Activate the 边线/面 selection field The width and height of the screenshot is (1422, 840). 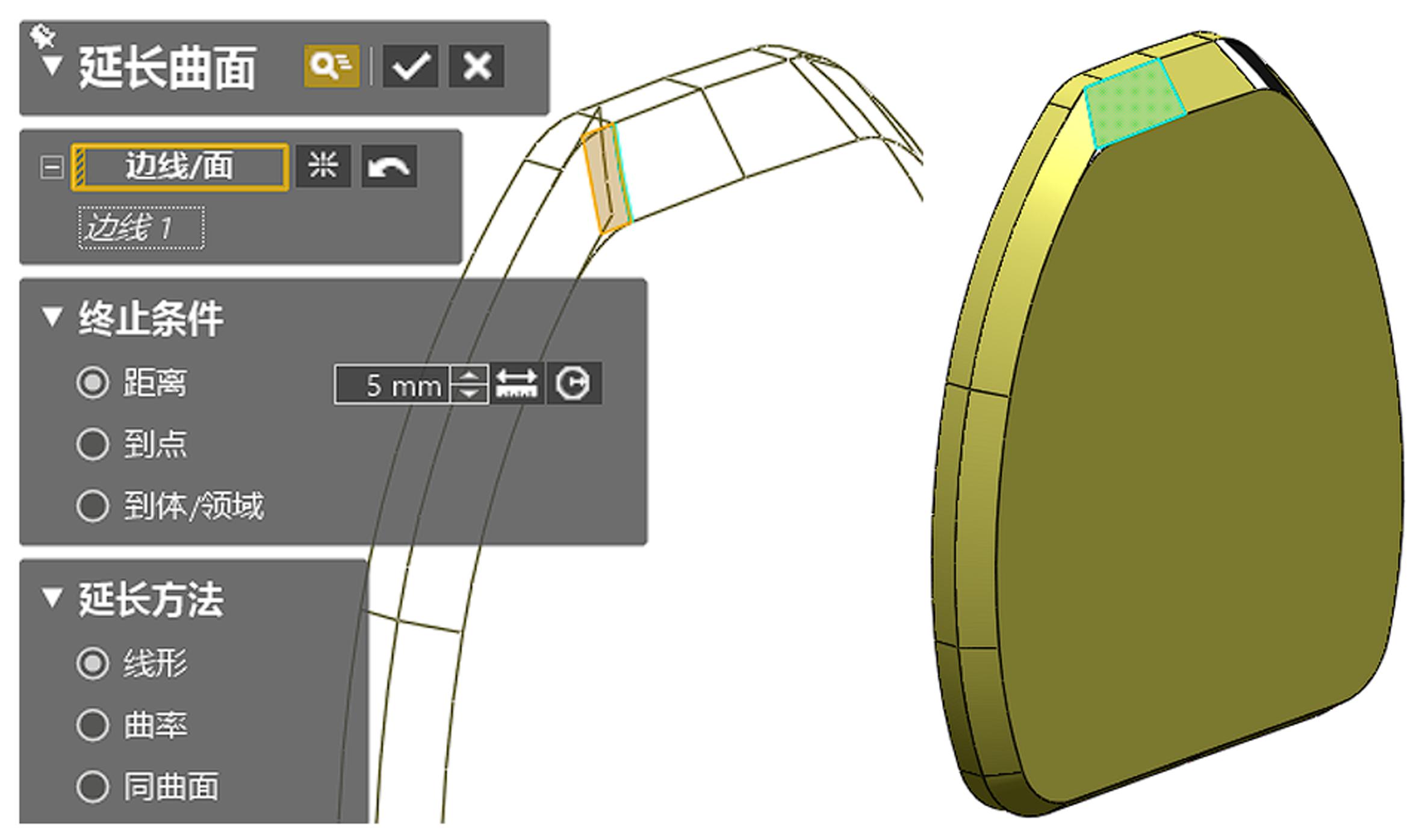(180, 167)
